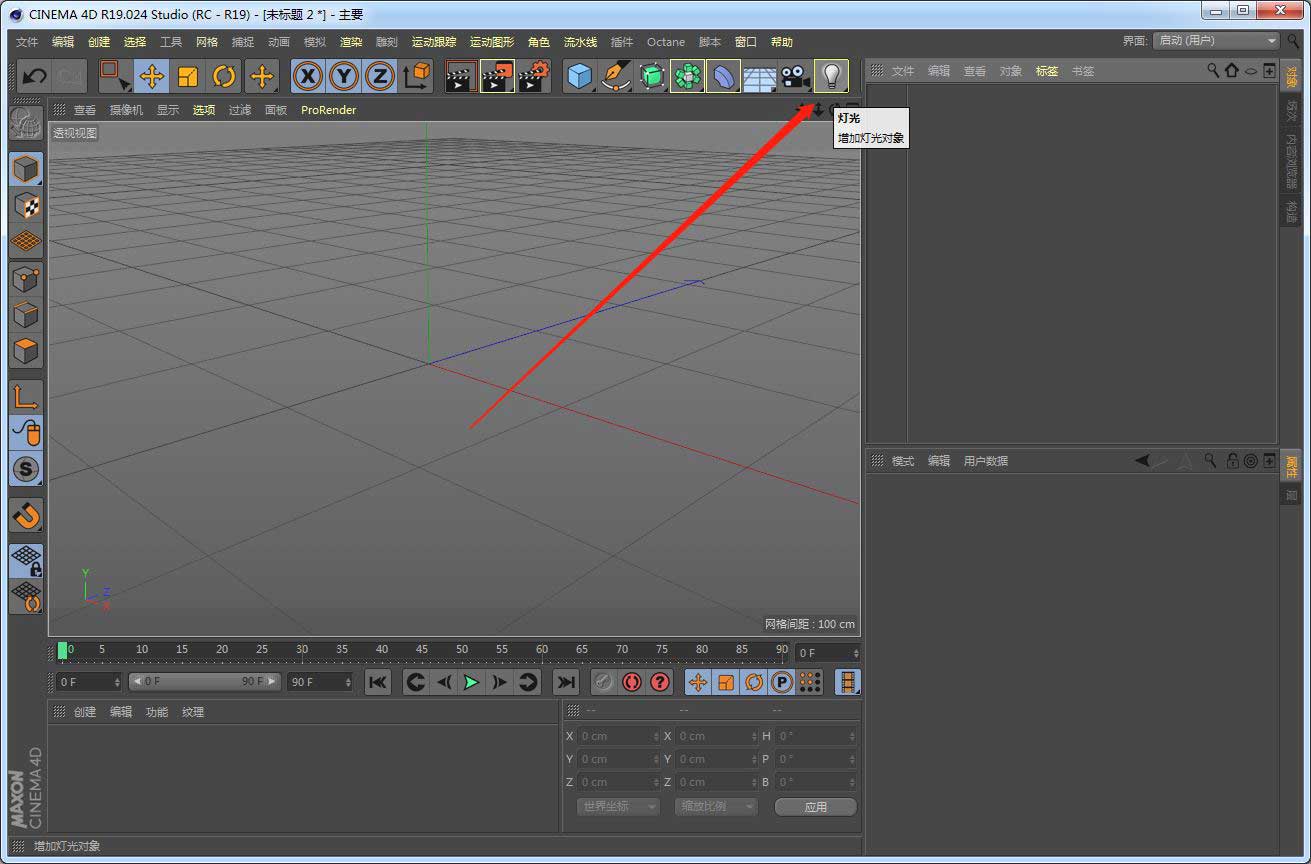Render the current active view
Image resolution: width=1311 pixels, height=864 pixels.
point(461,76)
